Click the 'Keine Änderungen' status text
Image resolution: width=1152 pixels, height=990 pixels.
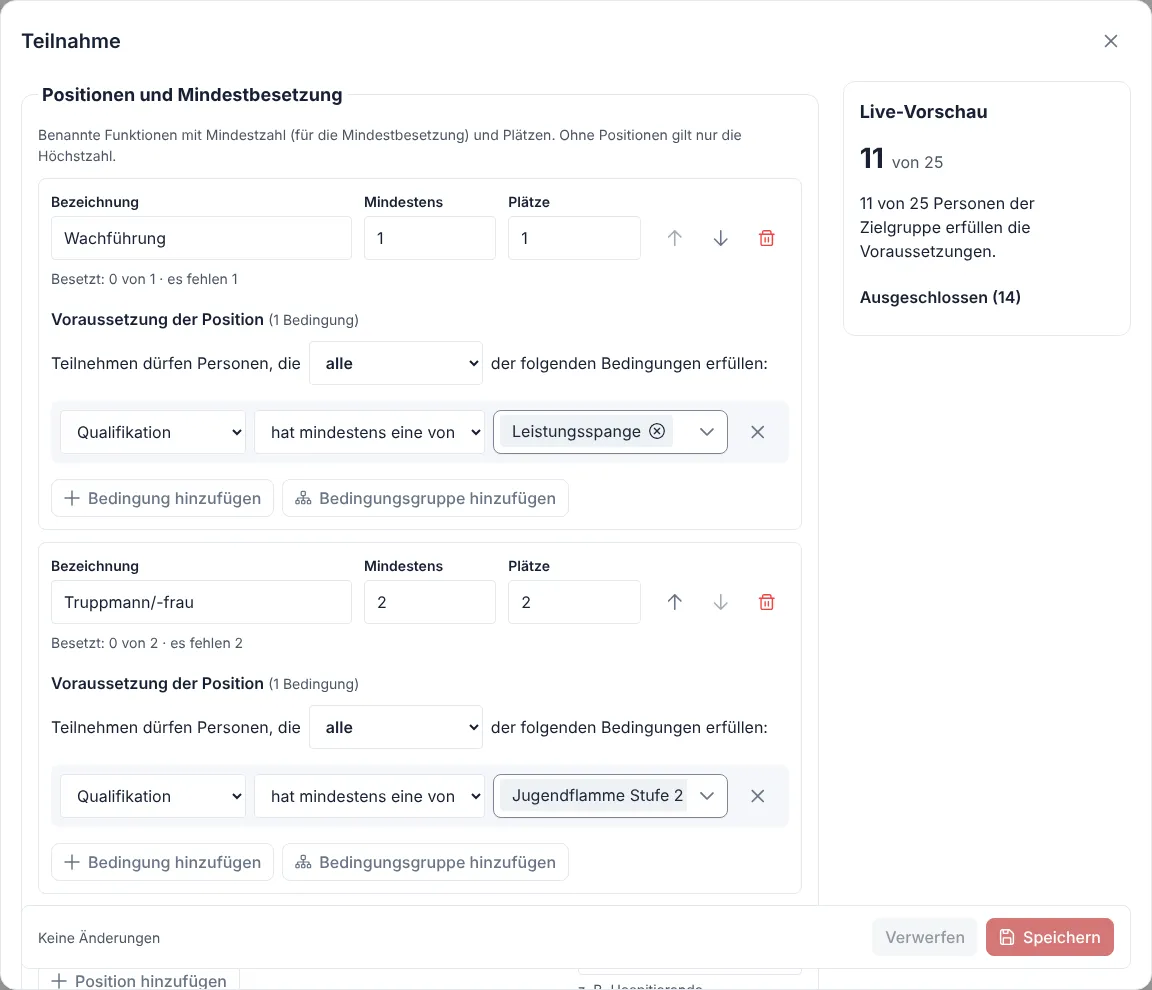tap(98, 938)
